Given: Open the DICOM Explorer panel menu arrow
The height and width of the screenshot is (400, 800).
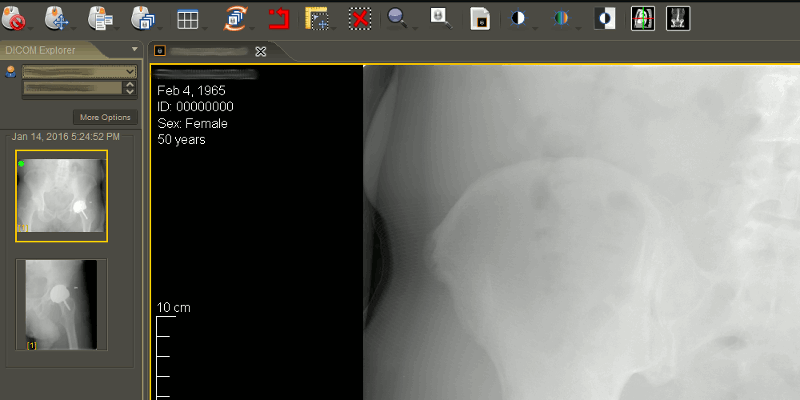Looking at the screenshot, I should (135, 49).
